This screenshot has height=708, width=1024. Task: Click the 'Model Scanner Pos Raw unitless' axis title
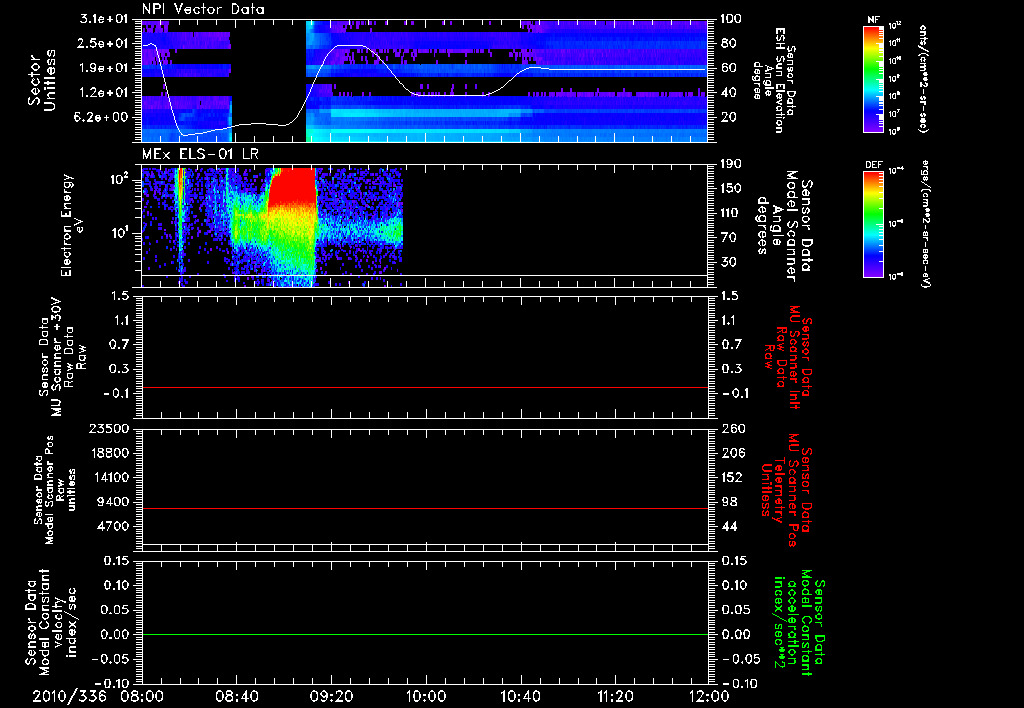tap(56, 490)
